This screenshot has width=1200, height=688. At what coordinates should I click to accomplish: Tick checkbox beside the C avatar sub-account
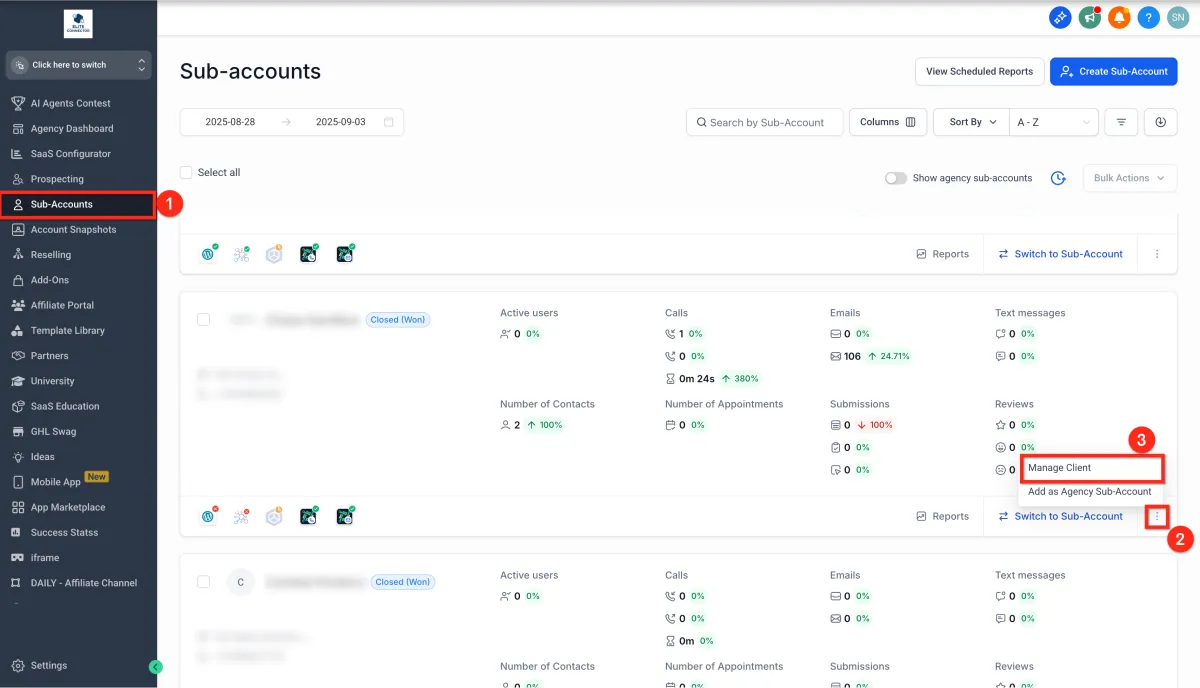coord(204,582)
